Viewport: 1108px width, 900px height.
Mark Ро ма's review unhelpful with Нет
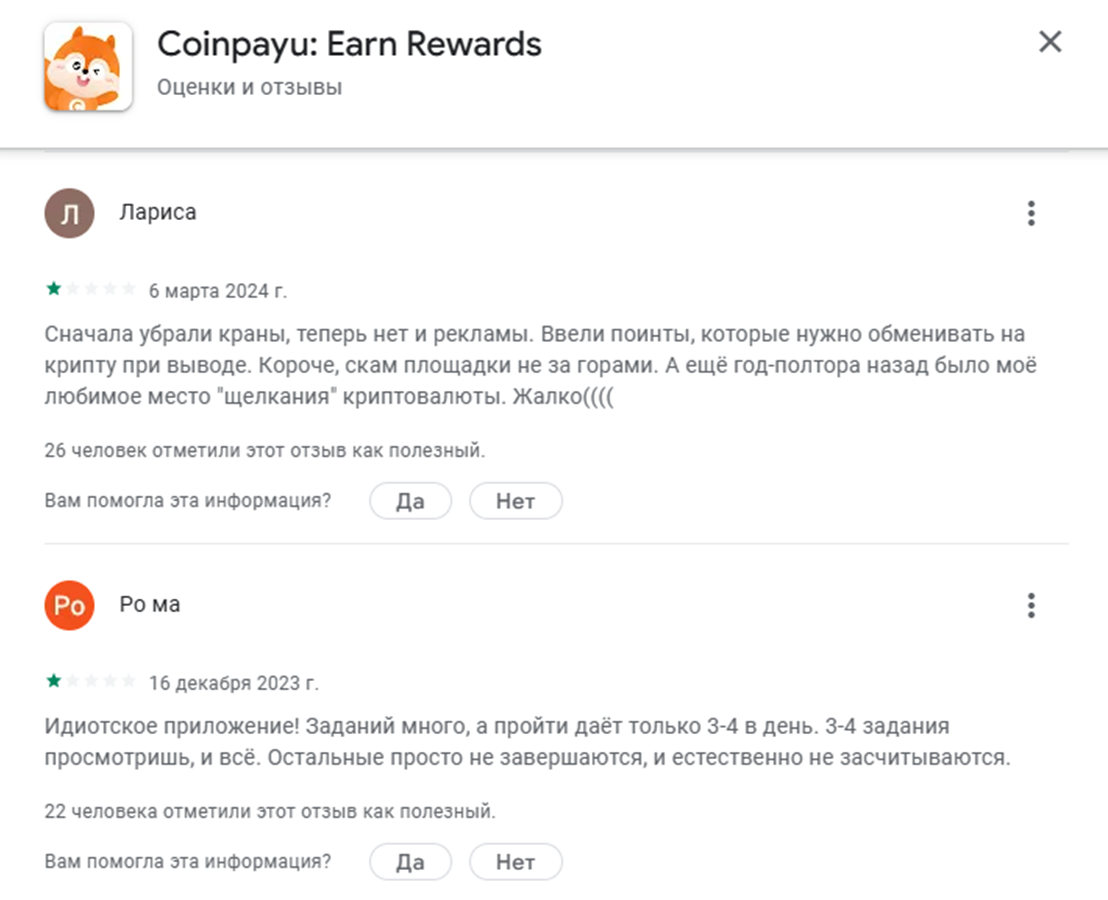point(515,862)
